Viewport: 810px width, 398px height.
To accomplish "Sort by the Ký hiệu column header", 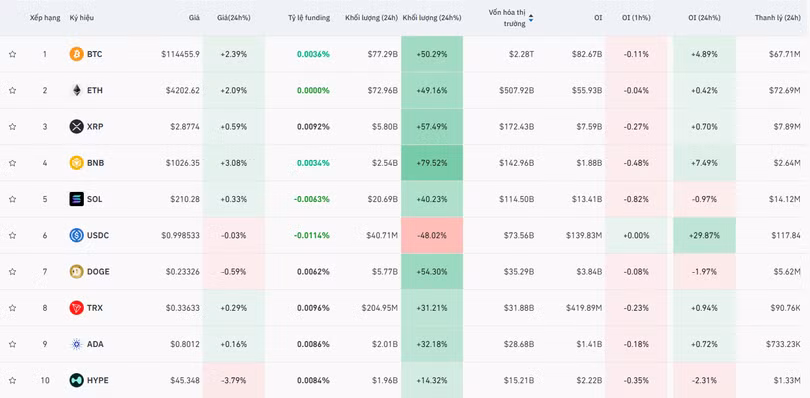I will point(82,18).
